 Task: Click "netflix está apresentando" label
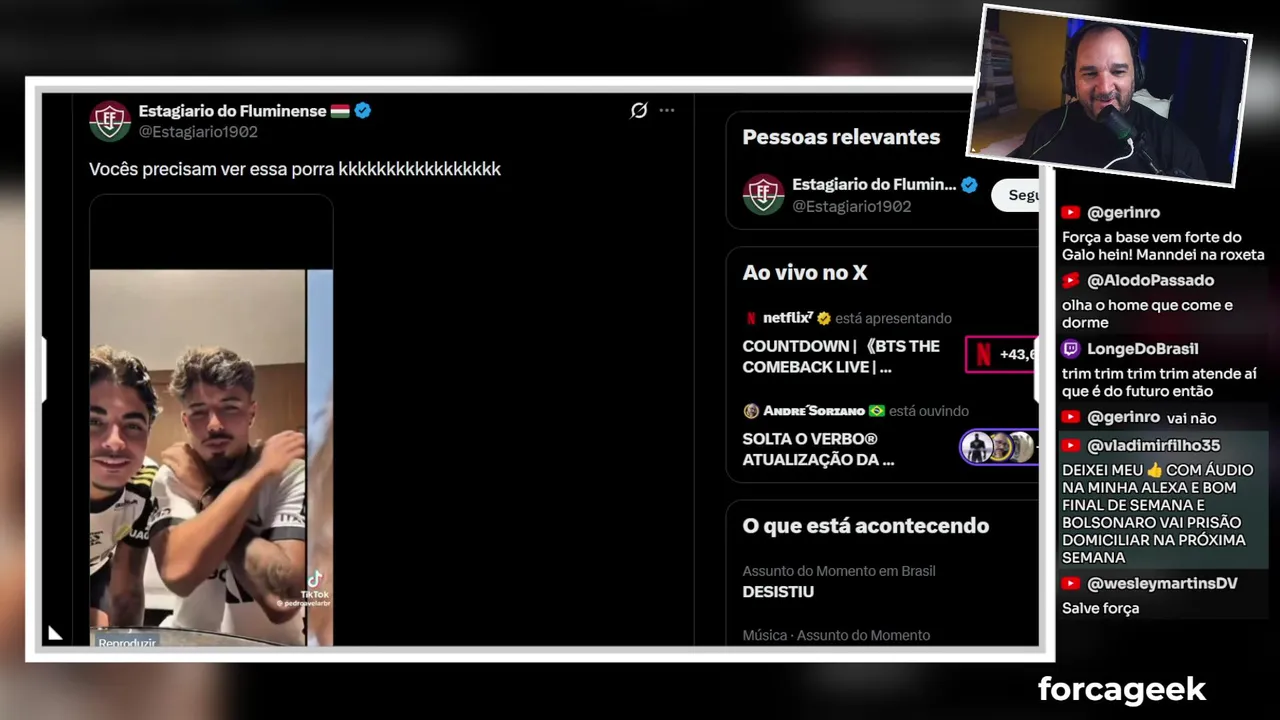[x=857, y=318]
